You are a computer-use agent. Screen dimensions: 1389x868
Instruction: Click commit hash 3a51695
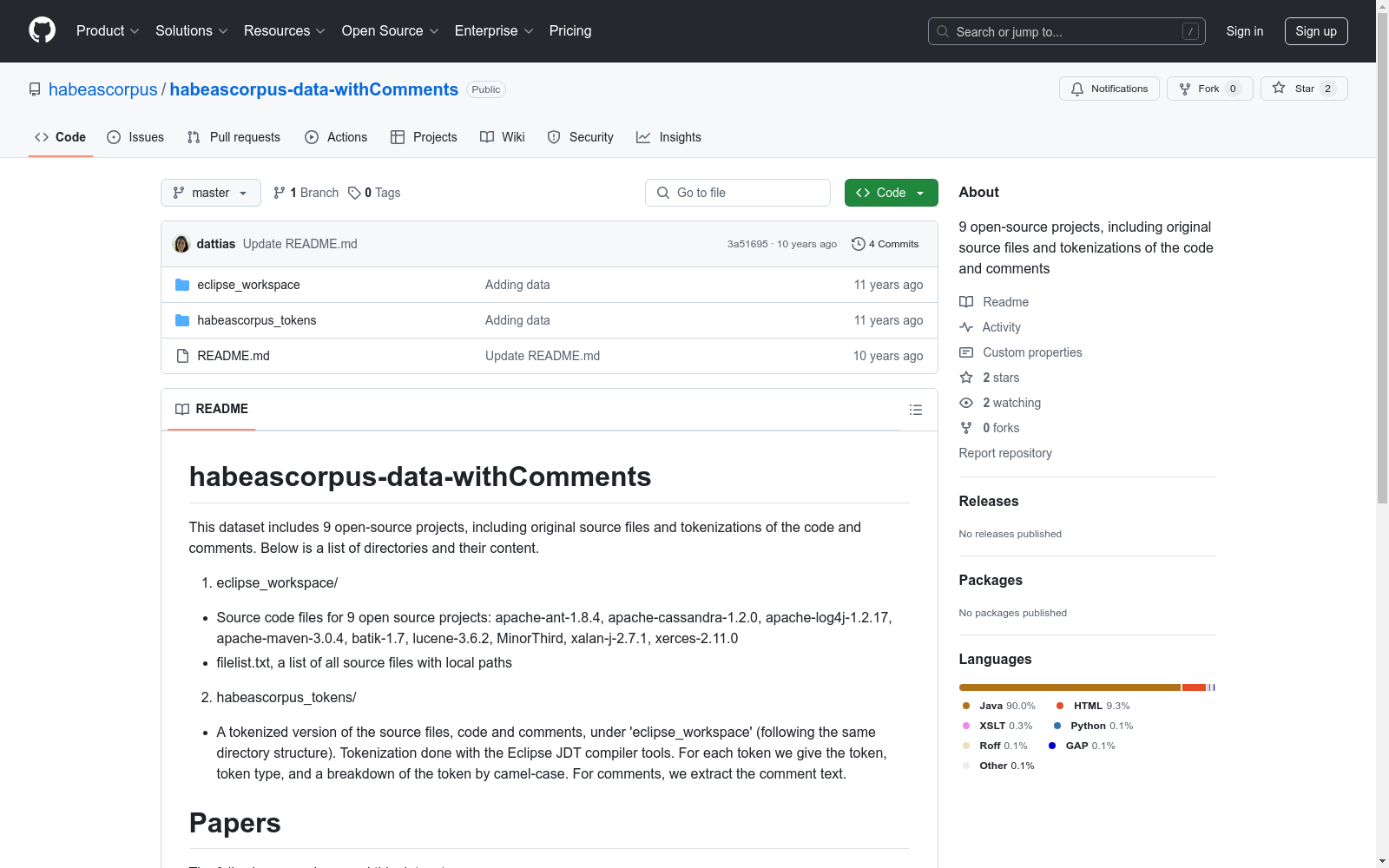pyautogui.click(x=747, y=244)
